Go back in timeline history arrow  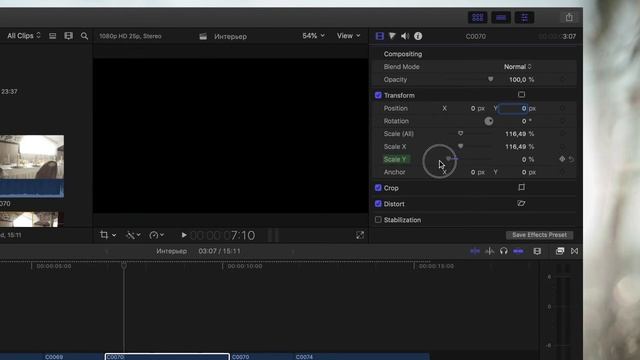pos(107,251)
